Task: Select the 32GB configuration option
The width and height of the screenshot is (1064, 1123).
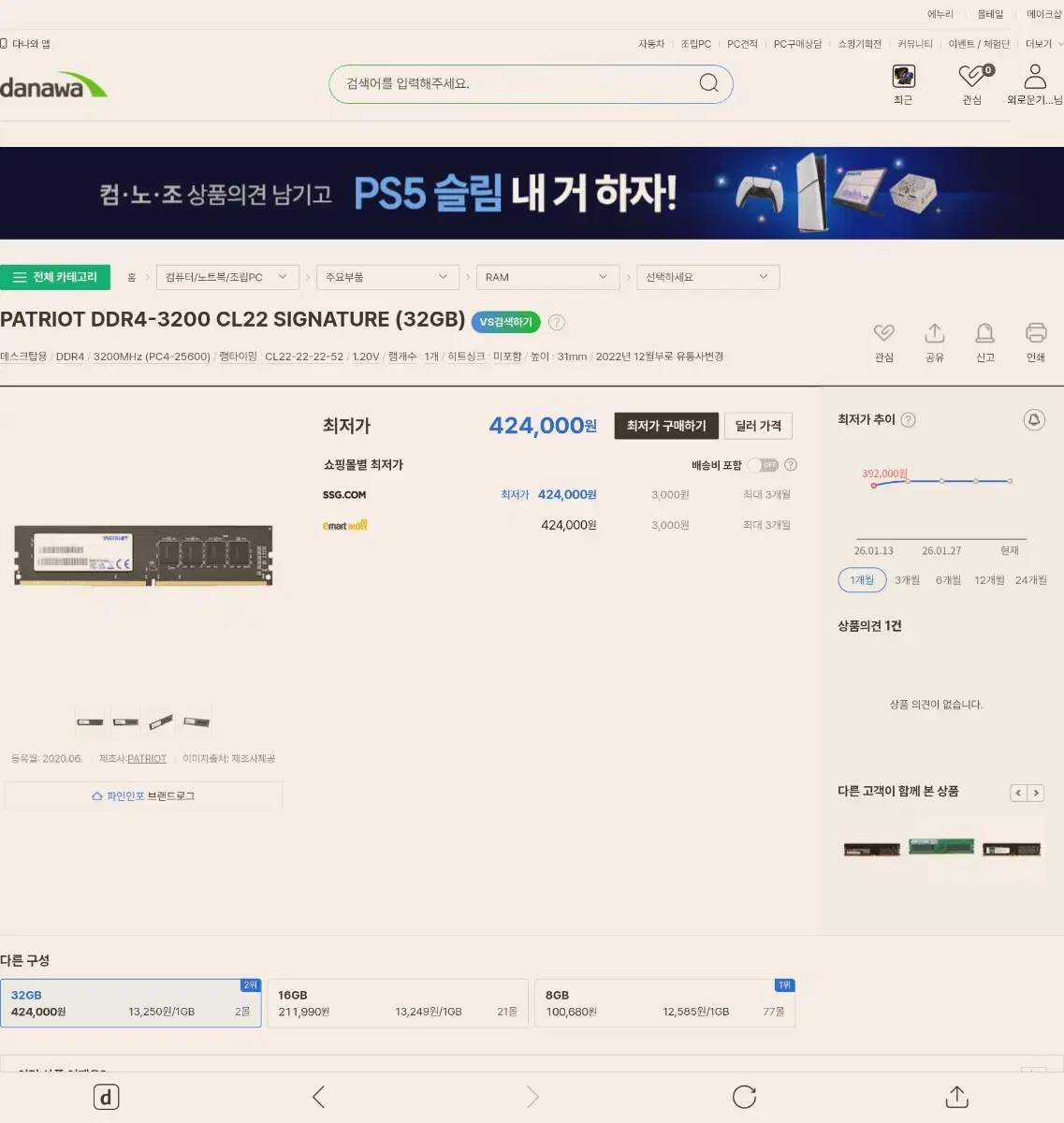Action: click(x=131, y=1003)
